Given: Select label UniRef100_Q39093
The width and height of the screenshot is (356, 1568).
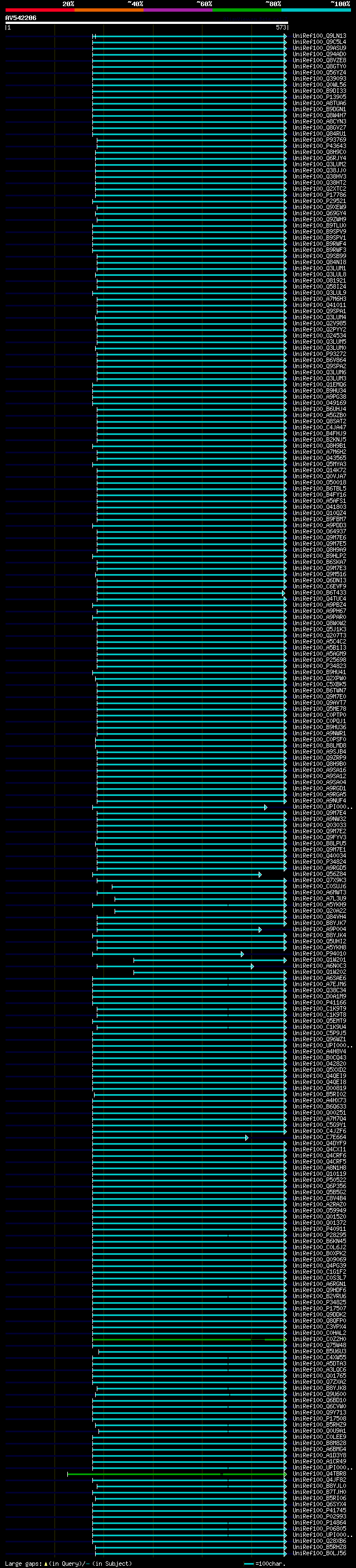Looking at the screenshot, I should (x=319, y=78).
